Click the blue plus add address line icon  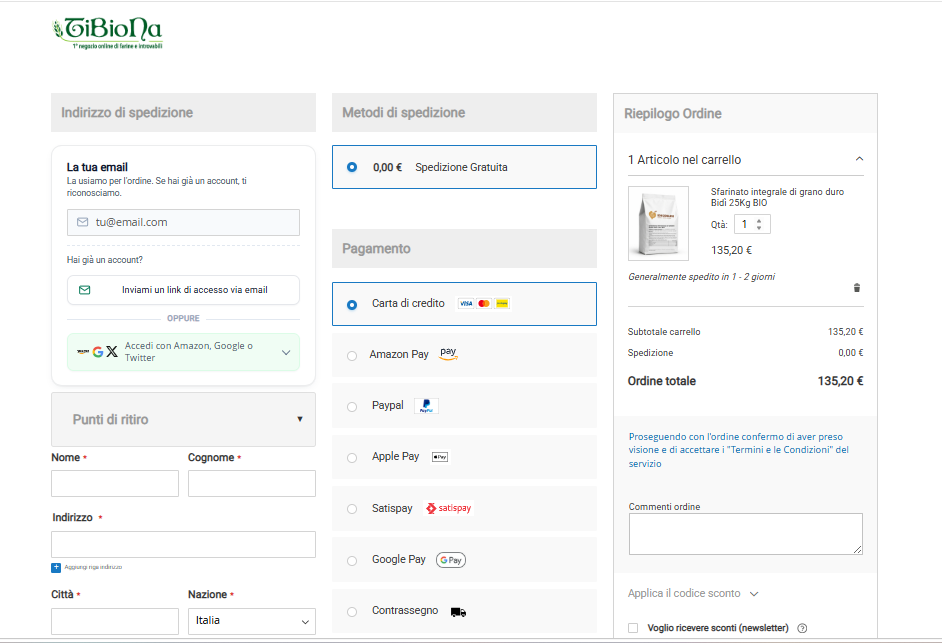click(56, 567)
